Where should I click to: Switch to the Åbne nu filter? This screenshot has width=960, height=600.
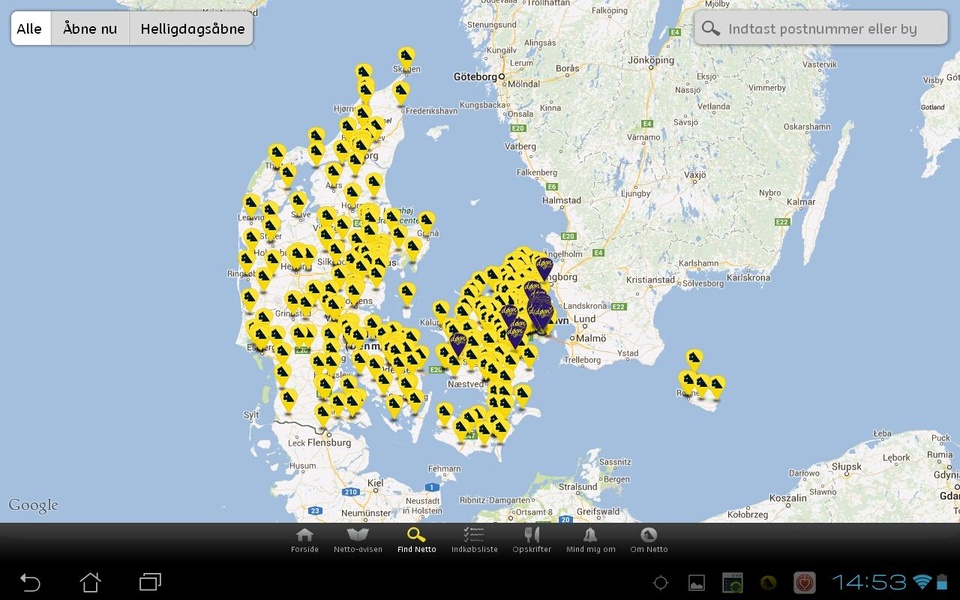[x=90, y=28]
